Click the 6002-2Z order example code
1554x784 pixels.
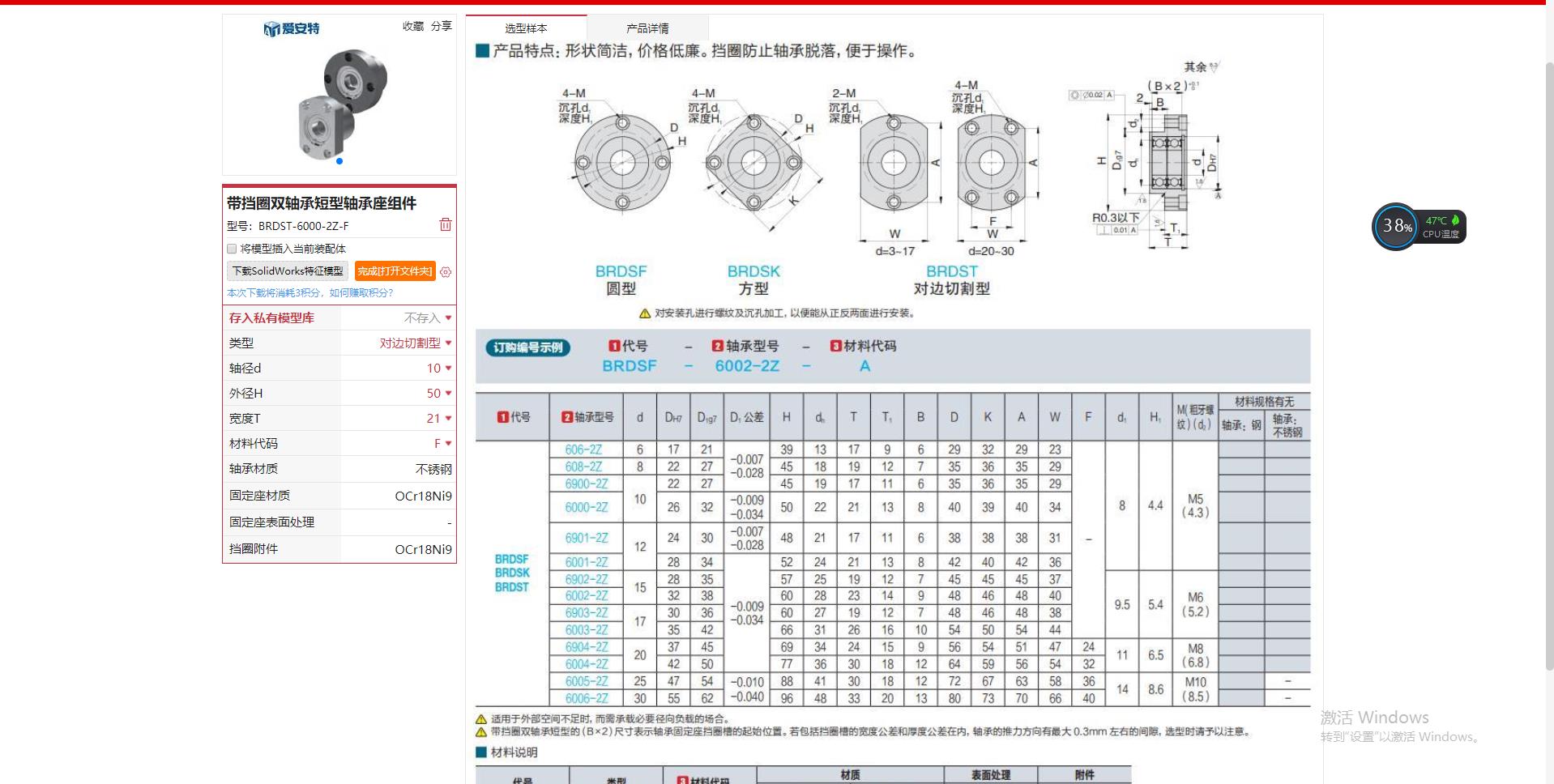[747, 366]
